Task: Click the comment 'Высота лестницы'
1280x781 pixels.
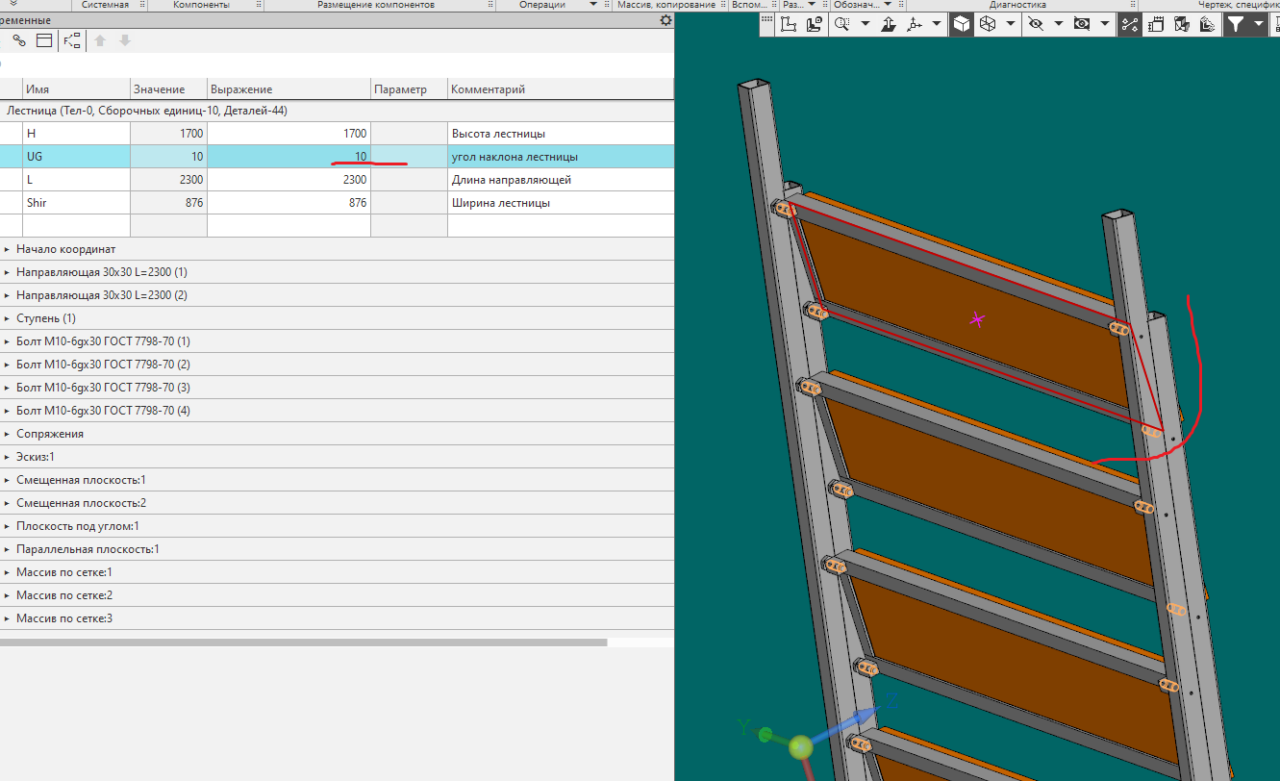Action: pos(498,134)
